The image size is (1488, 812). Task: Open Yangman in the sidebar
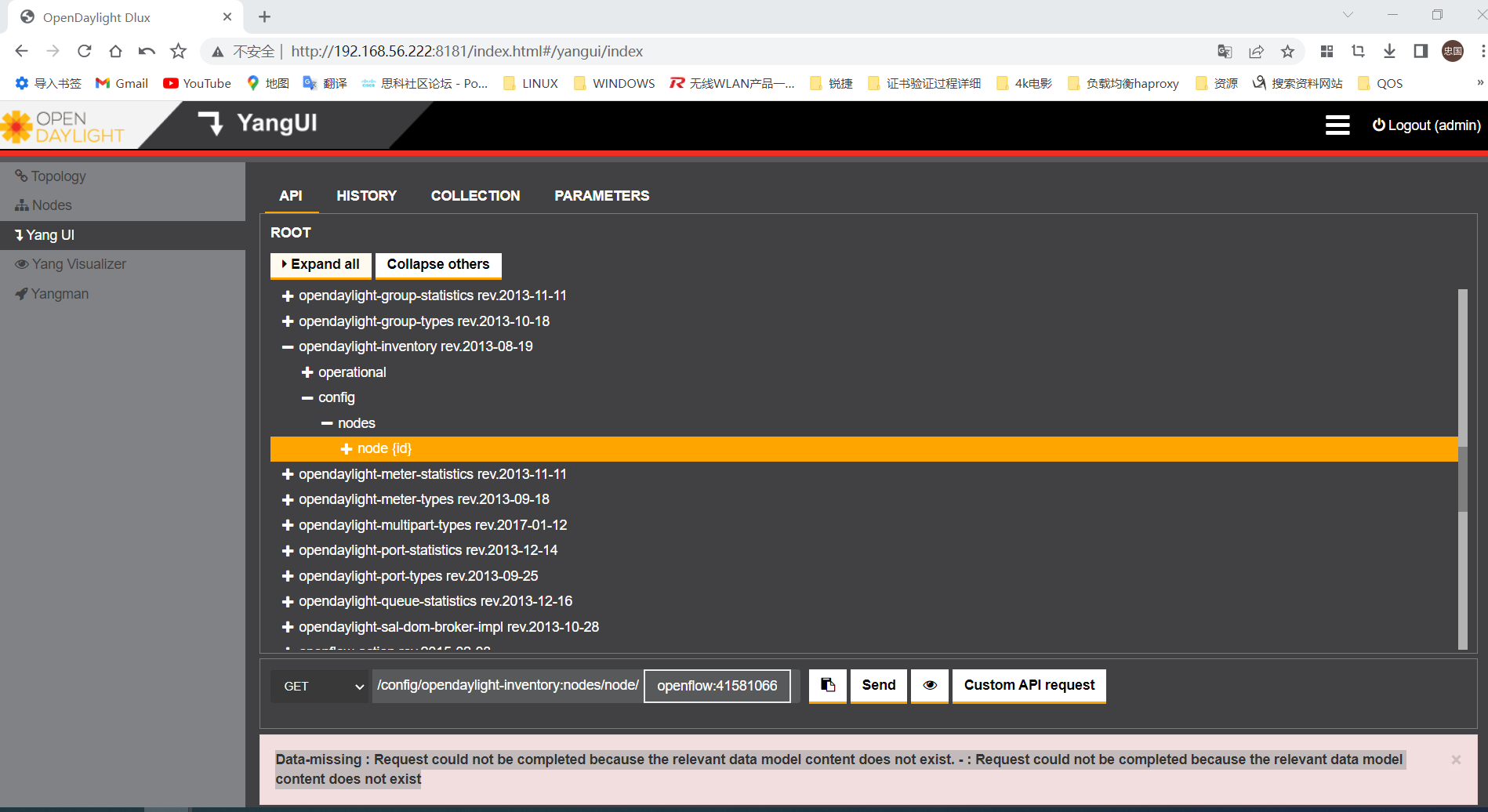click(52, 294)
